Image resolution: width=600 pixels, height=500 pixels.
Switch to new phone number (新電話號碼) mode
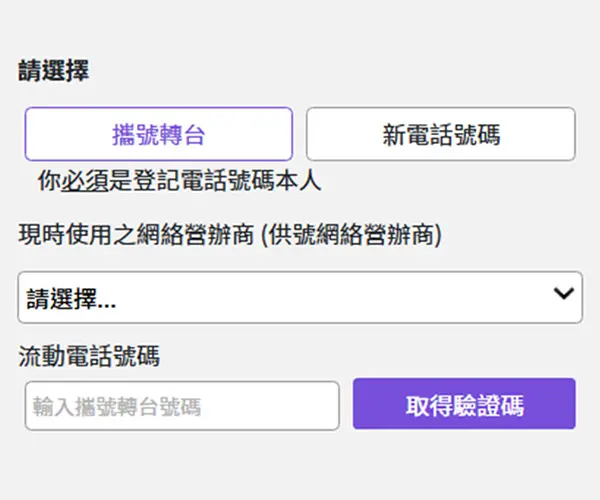tap(440, 134)
